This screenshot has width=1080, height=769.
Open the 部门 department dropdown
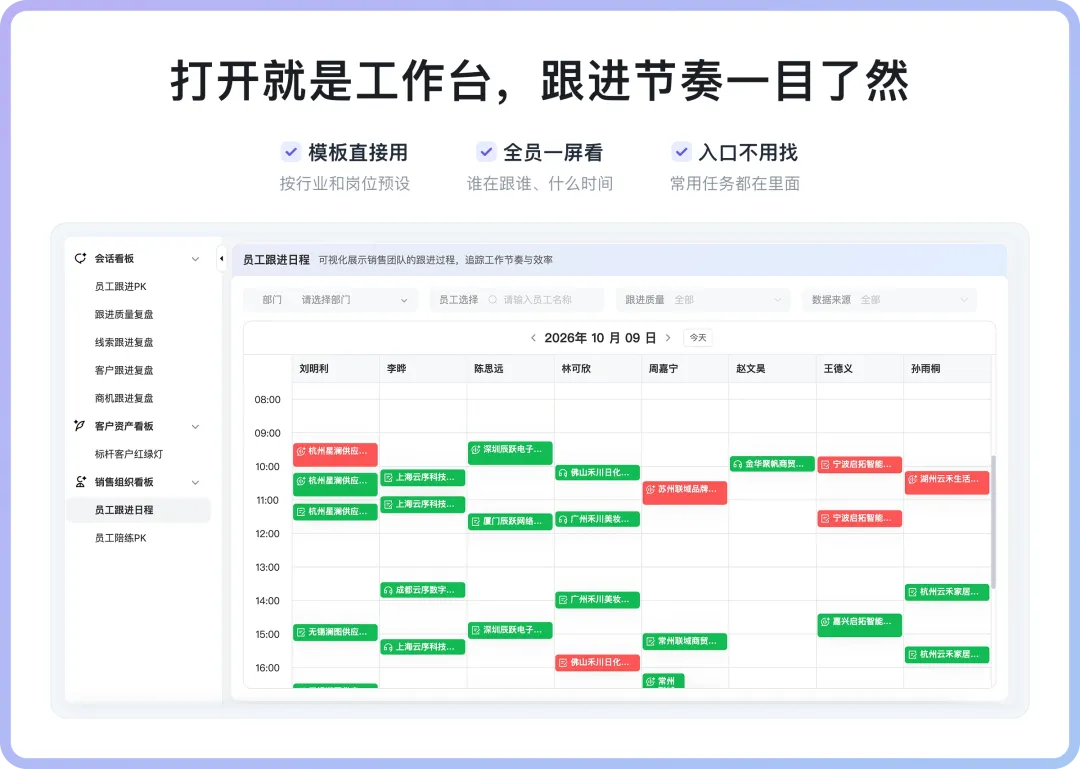point(331,300)
